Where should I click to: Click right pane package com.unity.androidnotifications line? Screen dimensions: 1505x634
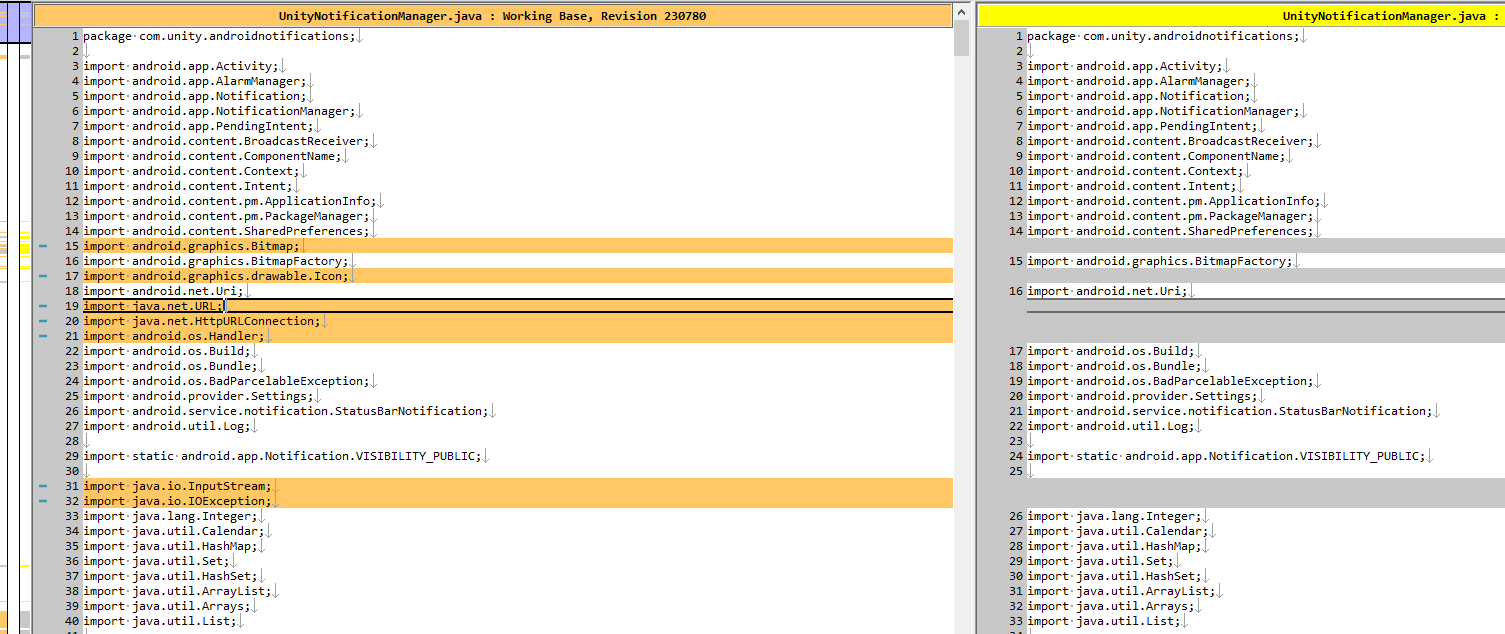(1163, 36)
